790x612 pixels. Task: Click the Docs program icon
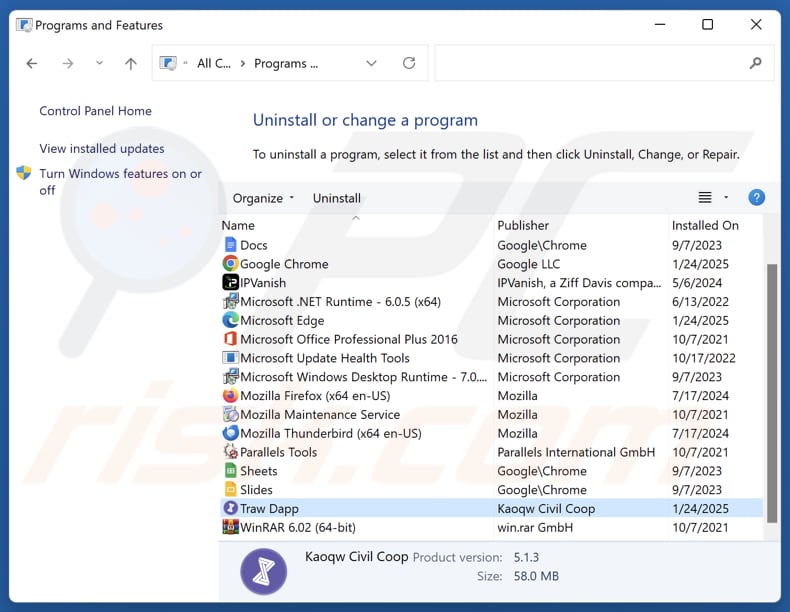tap(230, 245)
